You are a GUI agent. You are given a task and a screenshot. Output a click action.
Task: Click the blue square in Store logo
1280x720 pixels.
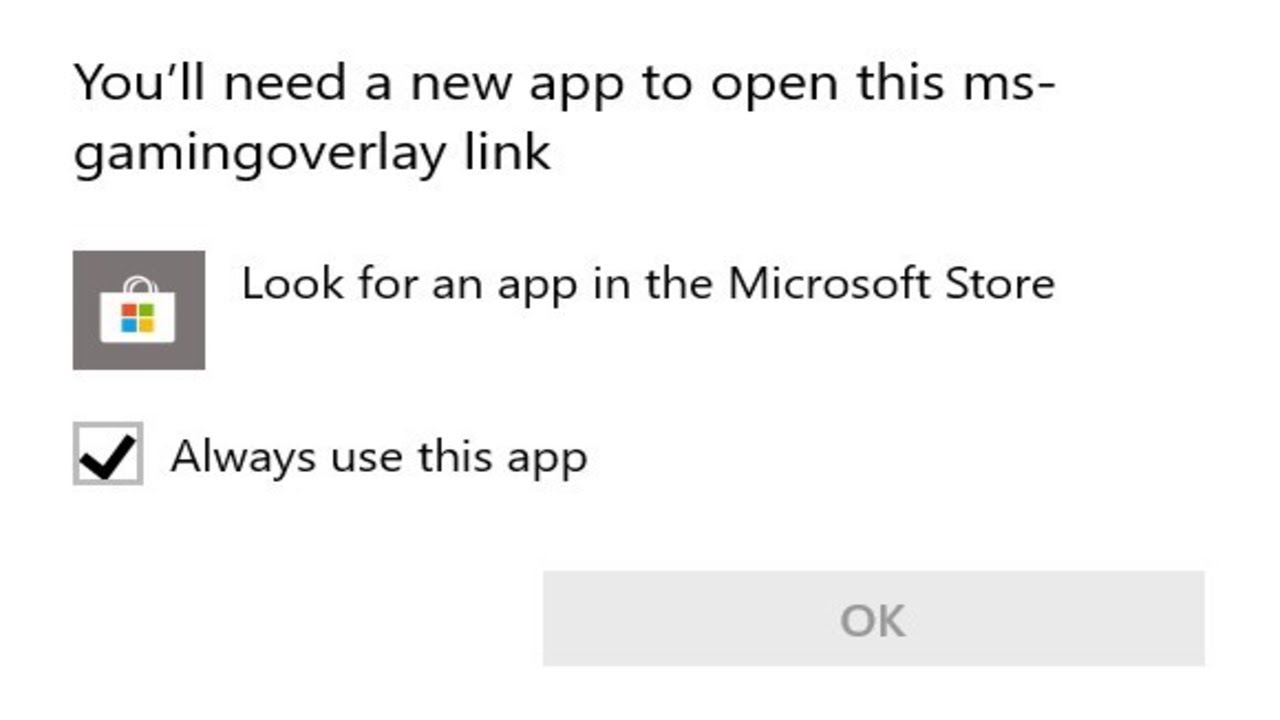click(x=129, y=327)
